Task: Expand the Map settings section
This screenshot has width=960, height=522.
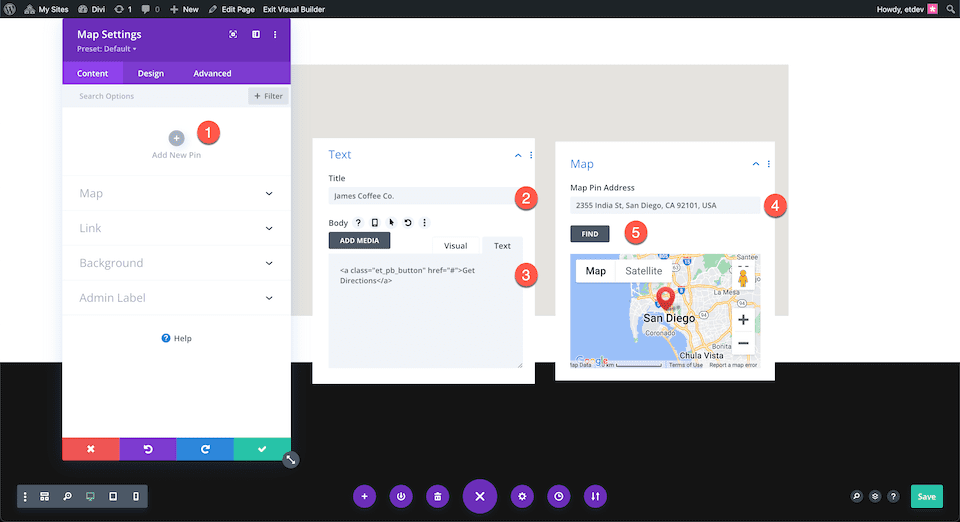Action: tap(176, 193)
